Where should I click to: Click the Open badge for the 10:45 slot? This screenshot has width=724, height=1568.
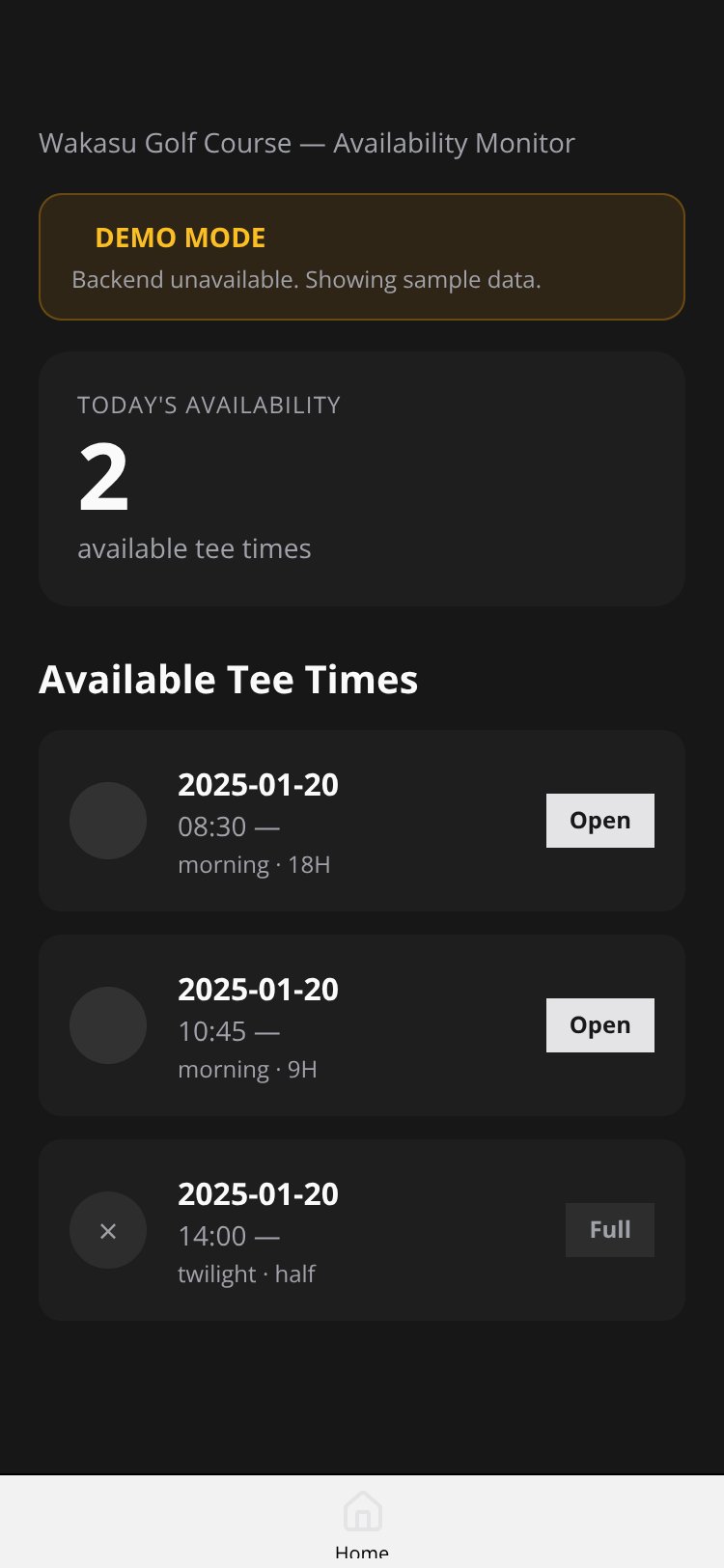pyautogui.click(x=600, y=1025)
